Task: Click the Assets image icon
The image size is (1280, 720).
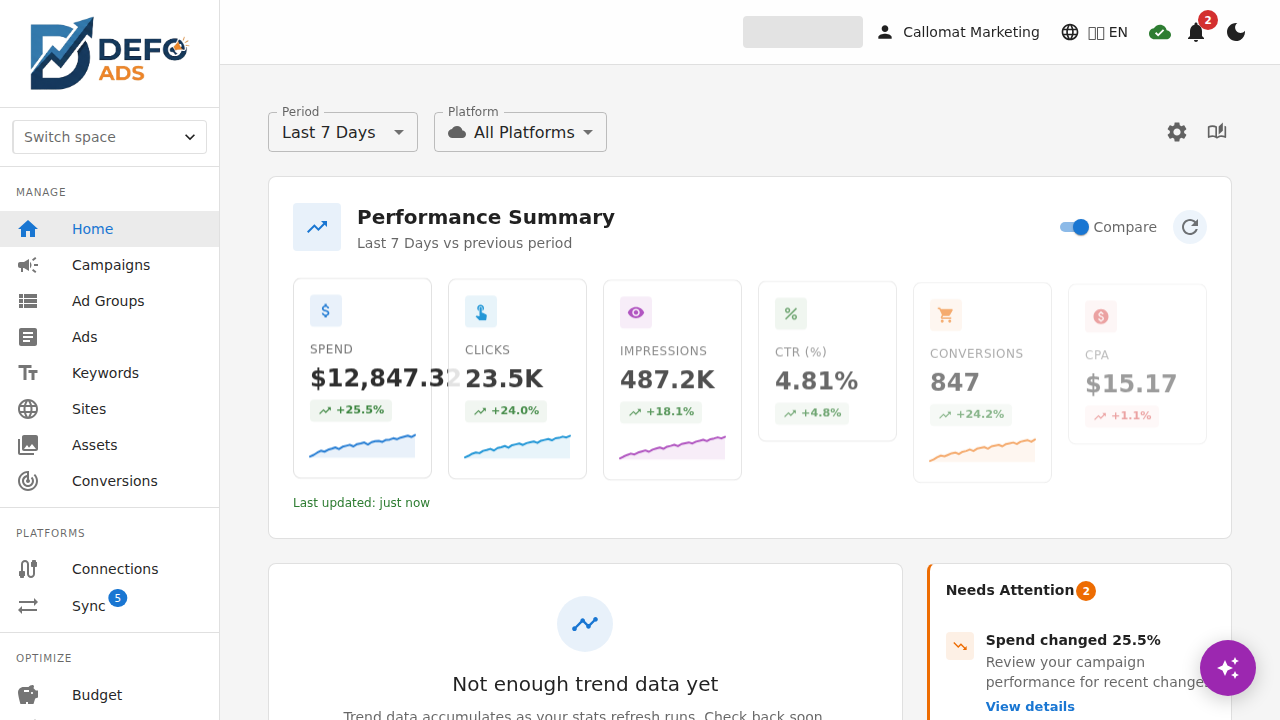Action: [x=28, y=445]
